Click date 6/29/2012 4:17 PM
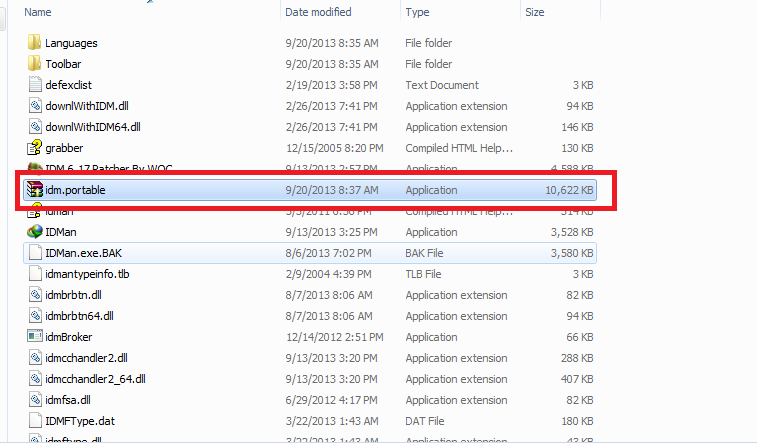The height and width of the screenshot is (443, 757). coord(332,400)
